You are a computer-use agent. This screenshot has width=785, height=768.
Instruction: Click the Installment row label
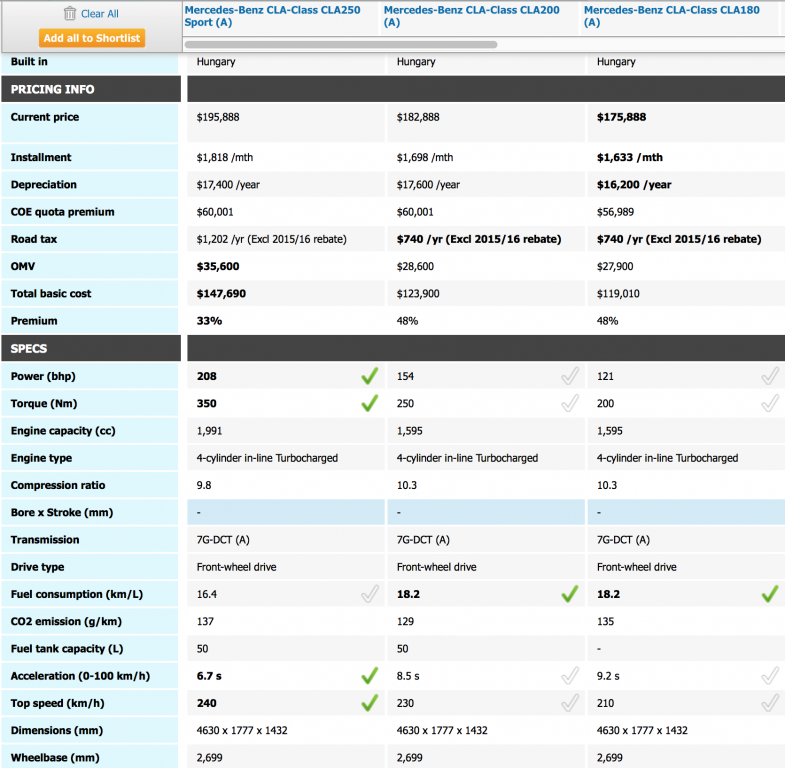point(41,157)
